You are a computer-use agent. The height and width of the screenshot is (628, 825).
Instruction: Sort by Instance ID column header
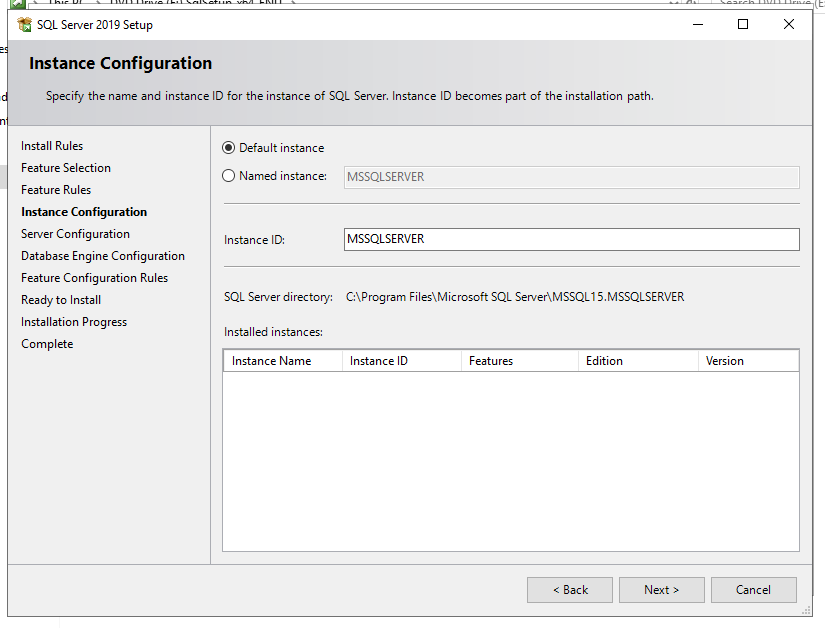point(402,361)
